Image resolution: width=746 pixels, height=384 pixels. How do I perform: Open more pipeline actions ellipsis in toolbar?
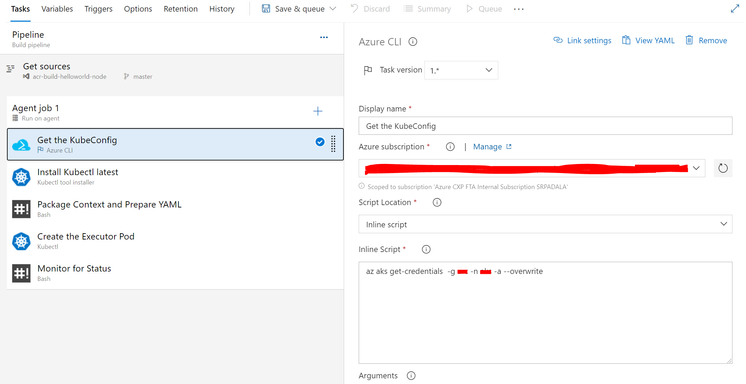[519, 9]
